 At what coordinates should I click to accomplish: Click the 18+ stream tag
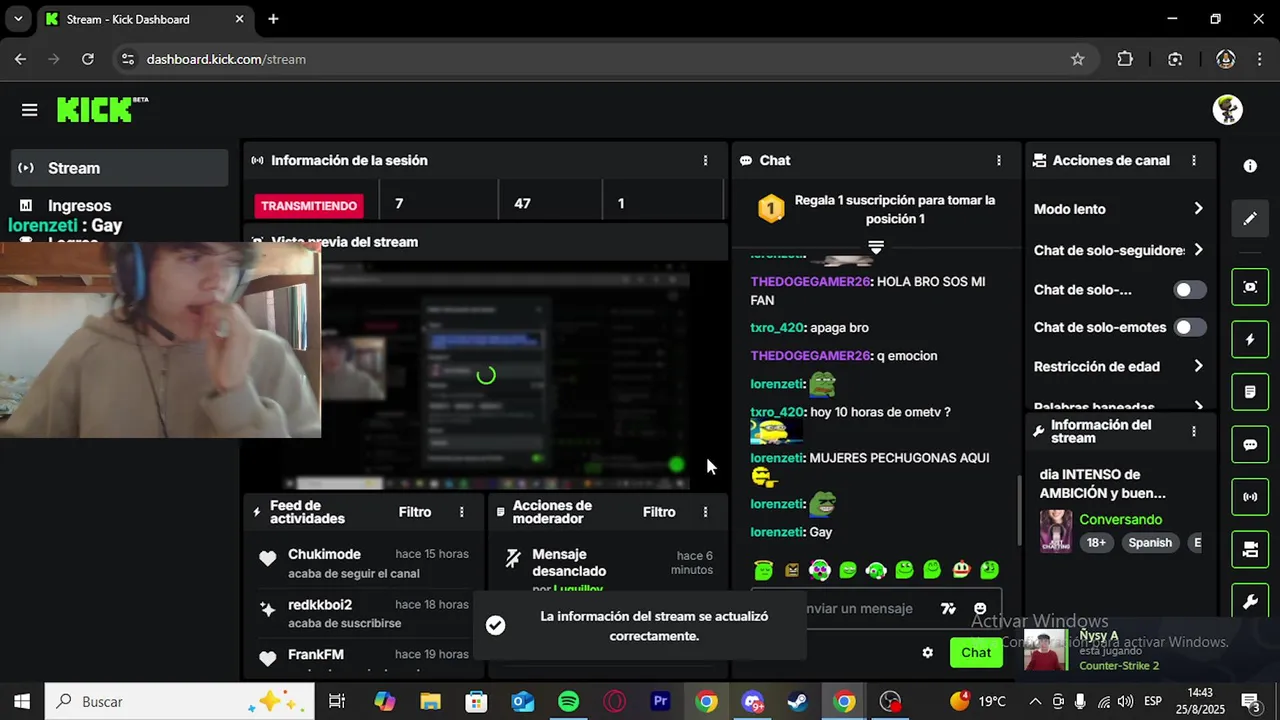click(x=1096, y=543)
